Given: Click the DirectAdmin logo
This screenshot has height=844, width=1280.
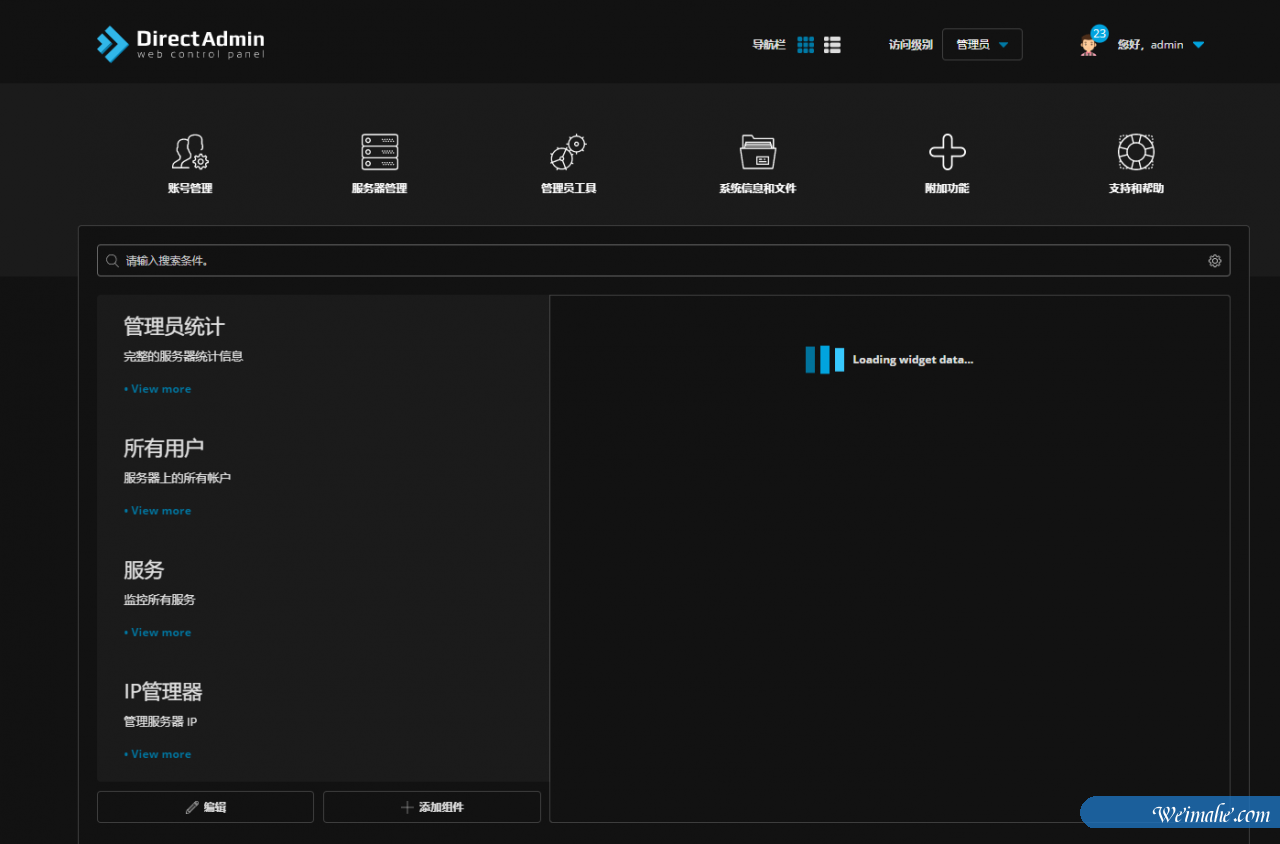Looking at the screenshot, I should pyautogui.click(x=181, y=44).
